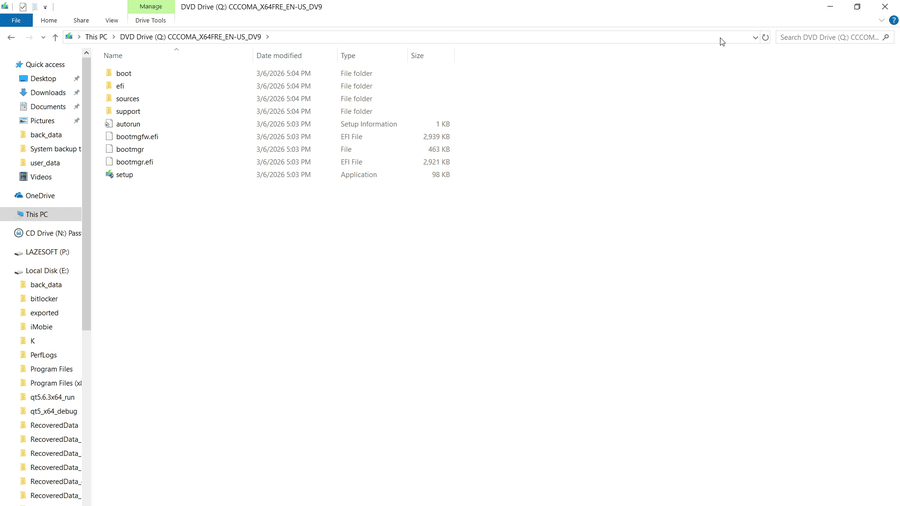Screen dimensions: 900x506
Task: Click the efi folder icon
Action: click(x=109, y=85)
